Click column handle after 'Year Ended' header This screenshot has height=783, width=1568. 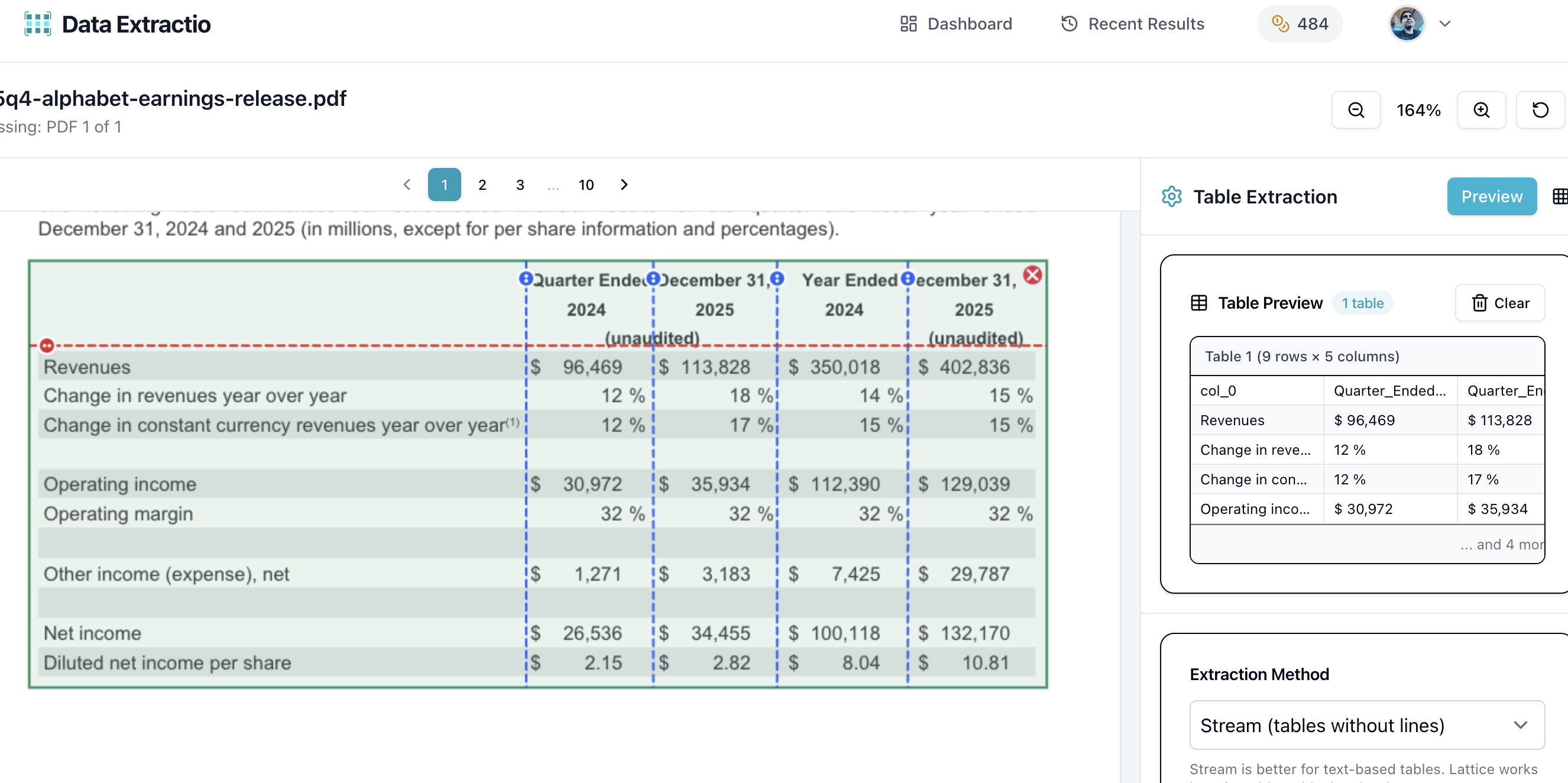click(908, 279)
